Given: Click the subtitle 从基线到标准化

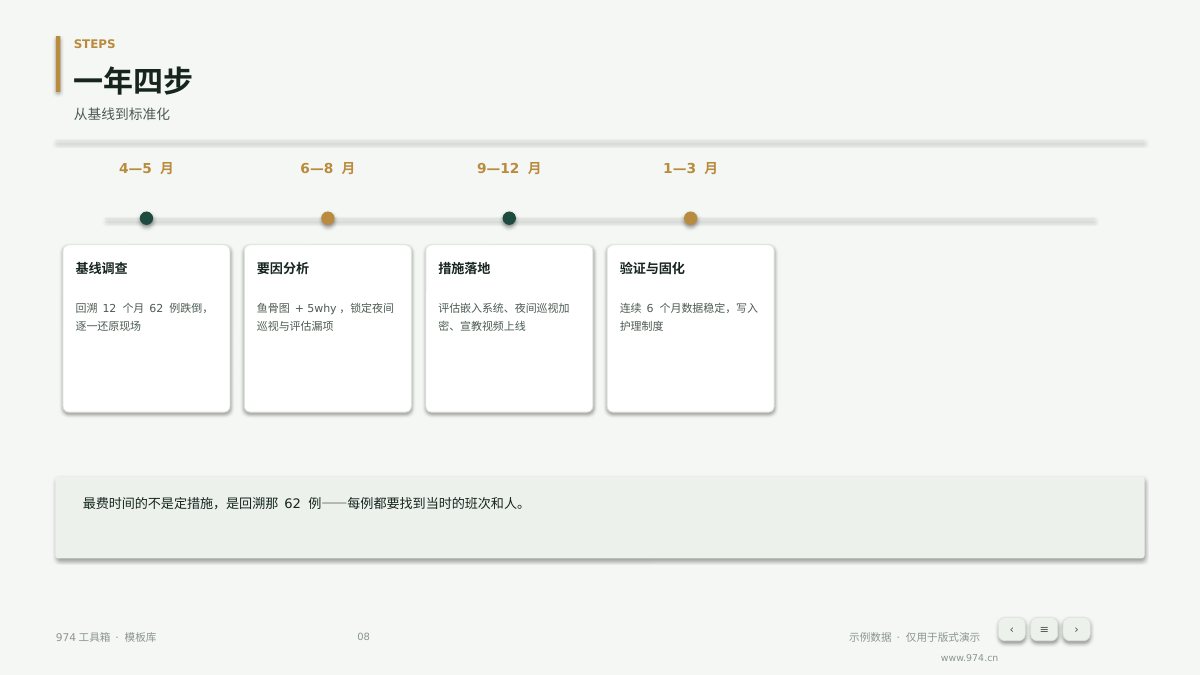Looking at the screenshot, I should (121, 114).
